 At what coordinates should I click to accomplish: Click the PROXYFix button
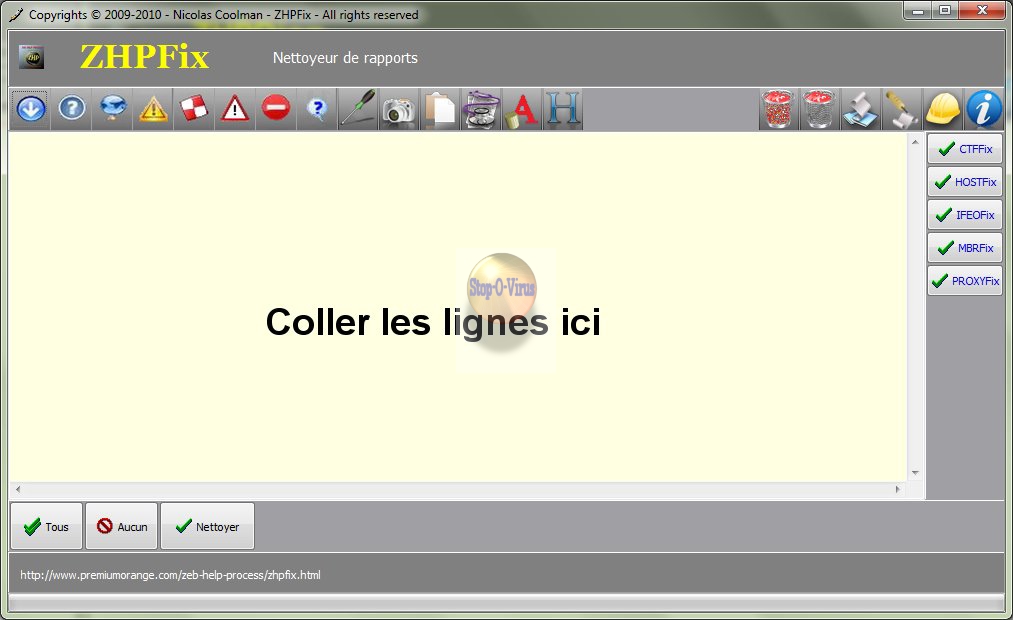pos(965,281)
